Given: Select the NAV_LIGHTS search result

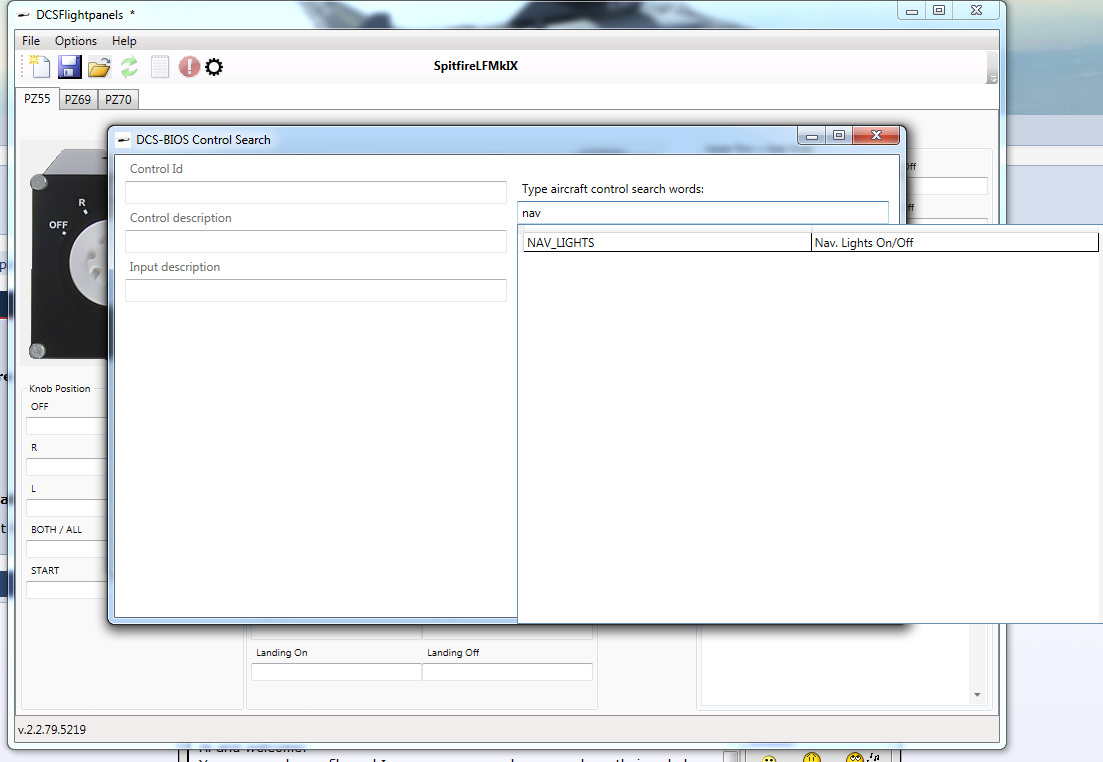Looking at the screenshot, I should pos(667,243).
